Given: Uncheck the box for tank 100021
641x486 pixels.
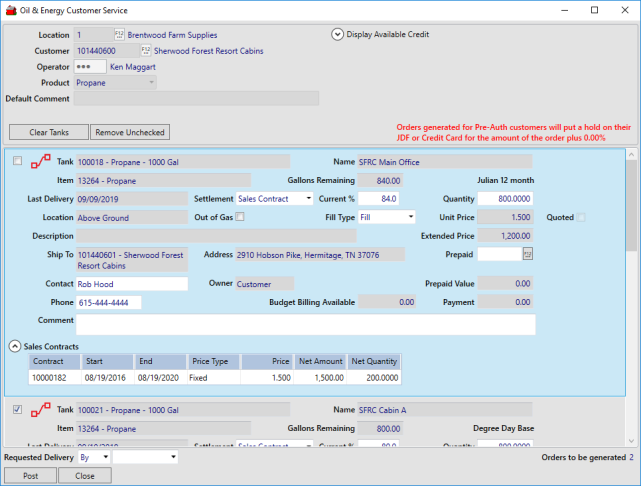Looking at the screenshot, I should click(18, 410).
